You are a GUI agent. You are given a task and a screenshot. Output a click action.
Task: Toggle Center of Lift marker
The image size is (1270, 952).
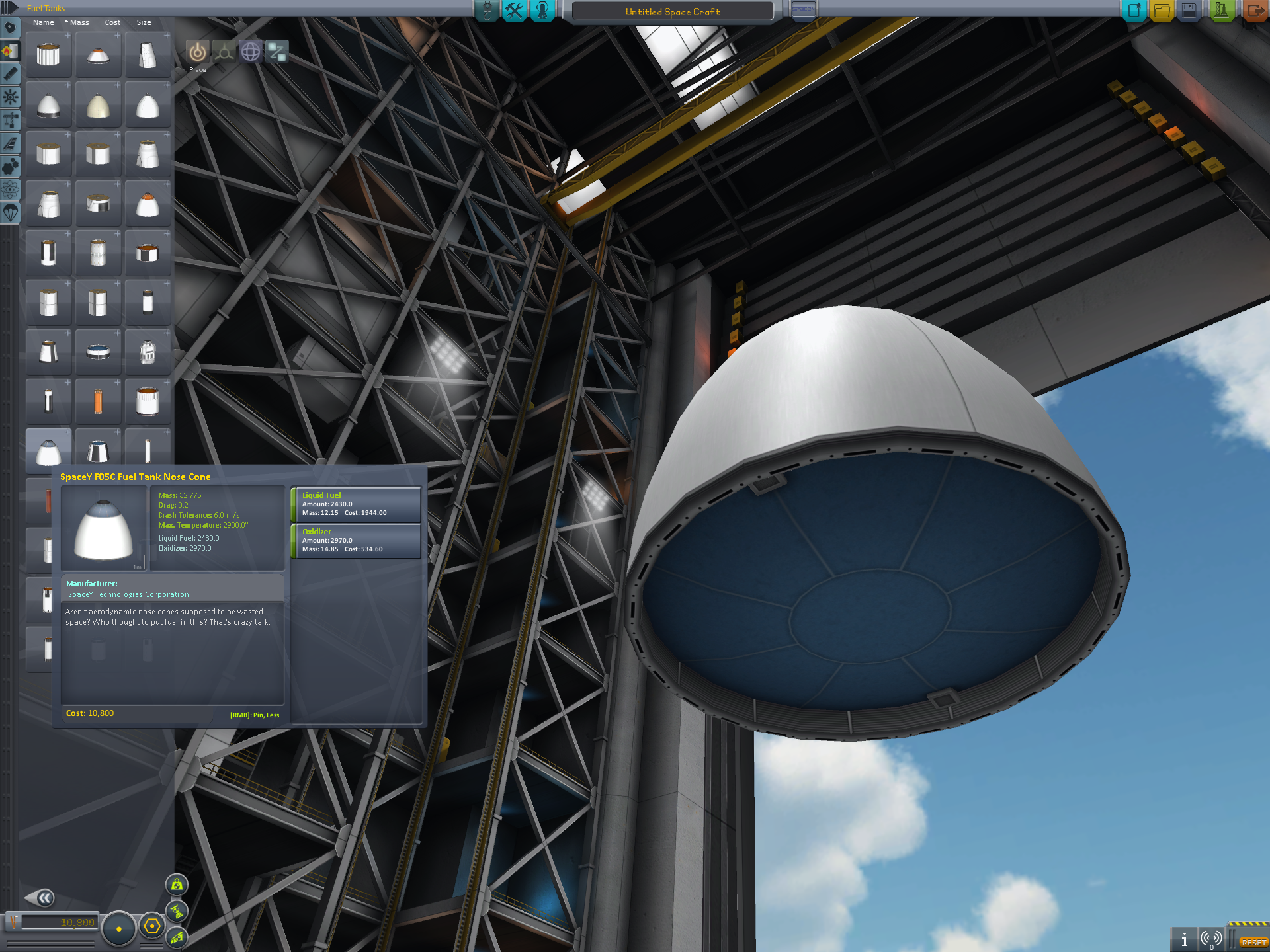click(177, 937)
